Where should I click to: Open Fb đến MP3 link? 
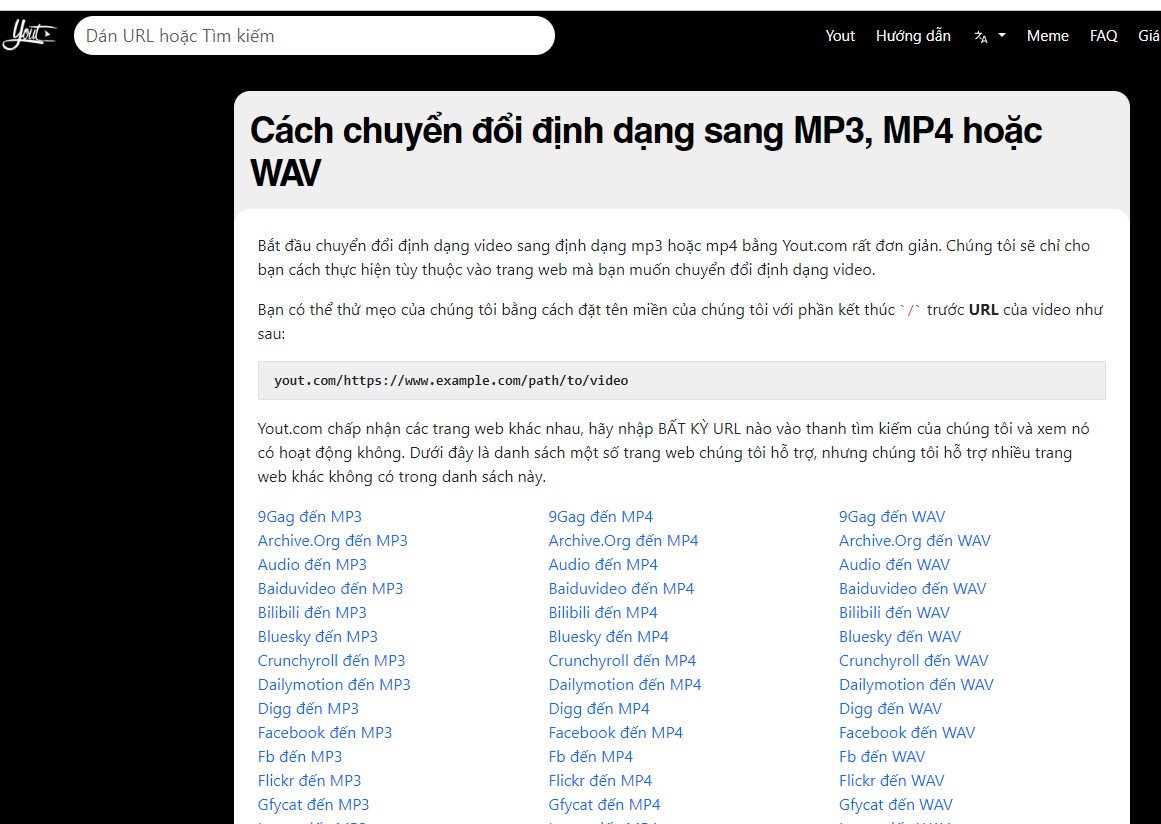300,757
